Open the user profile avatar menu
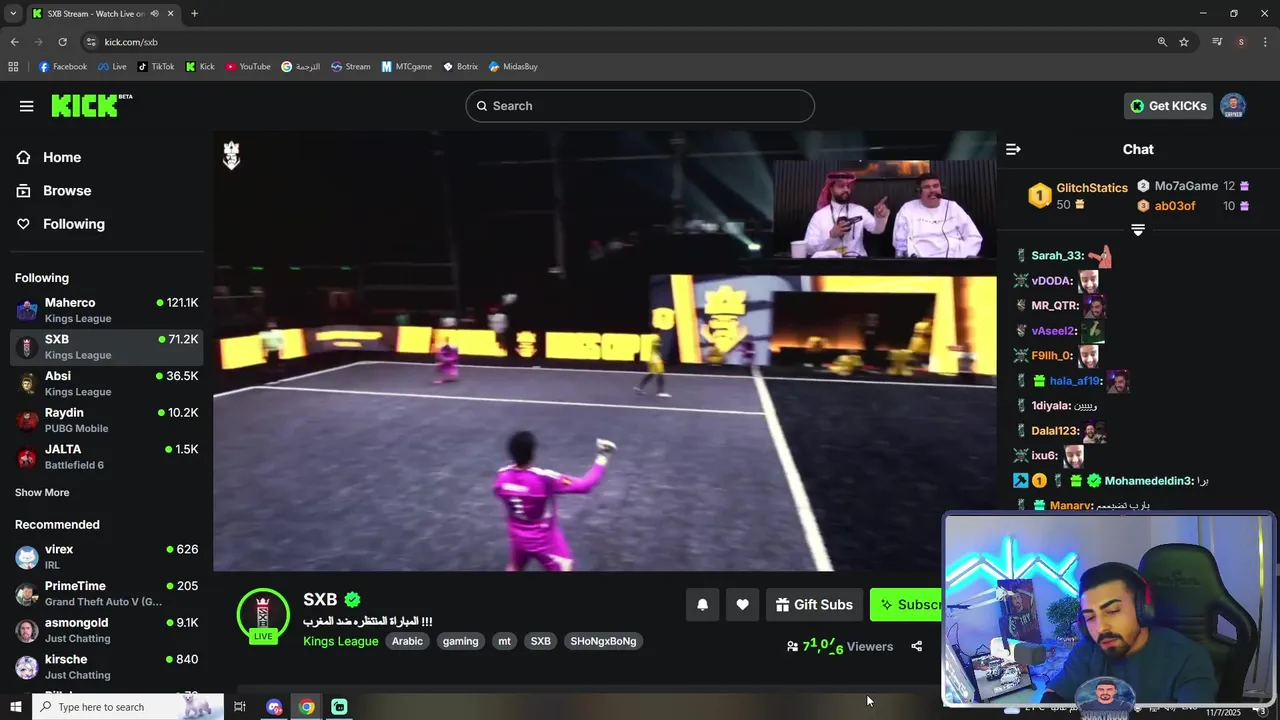Viewport: 1280px width, 720px height. click(x=1233, y=106)
